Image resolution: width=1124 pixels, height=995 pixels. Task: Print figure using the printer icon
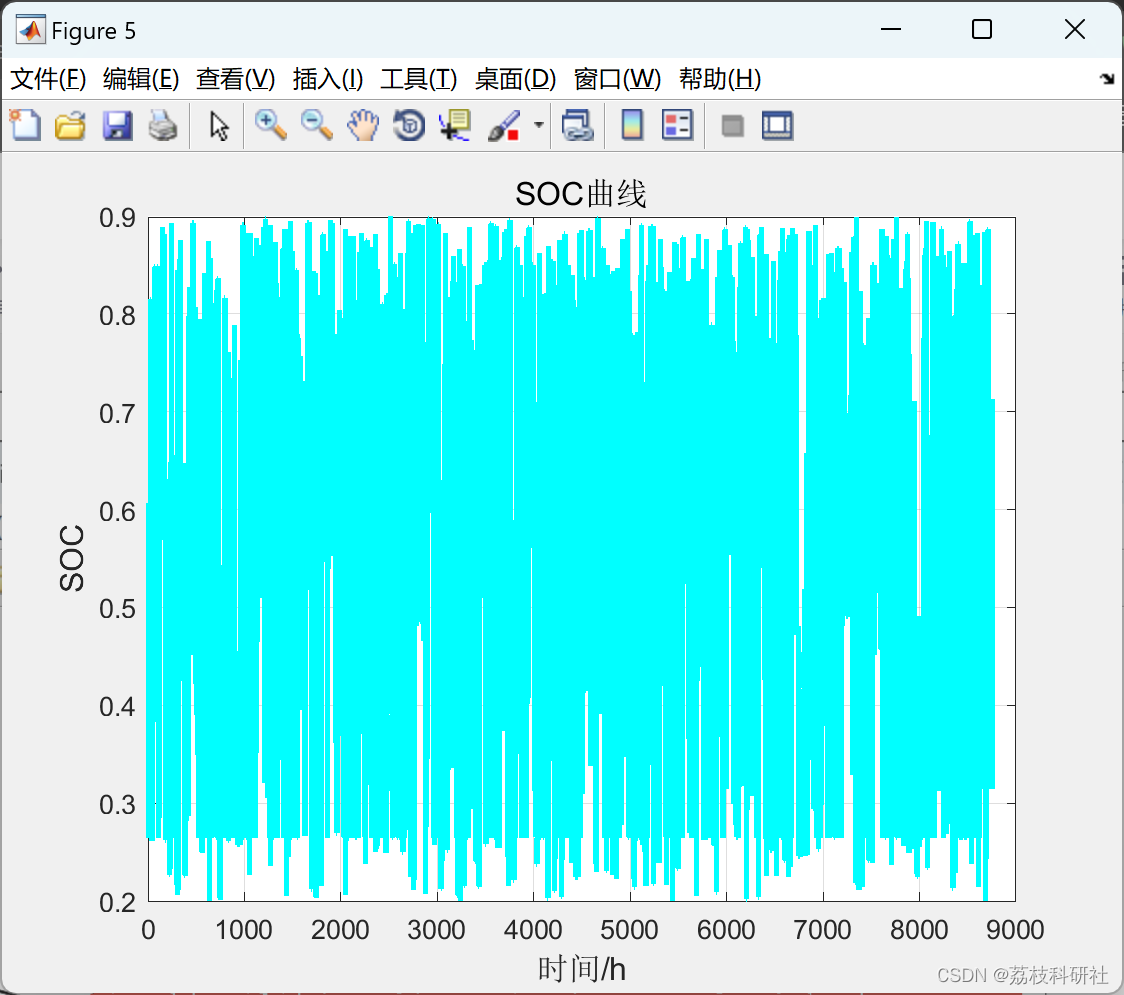163,125
